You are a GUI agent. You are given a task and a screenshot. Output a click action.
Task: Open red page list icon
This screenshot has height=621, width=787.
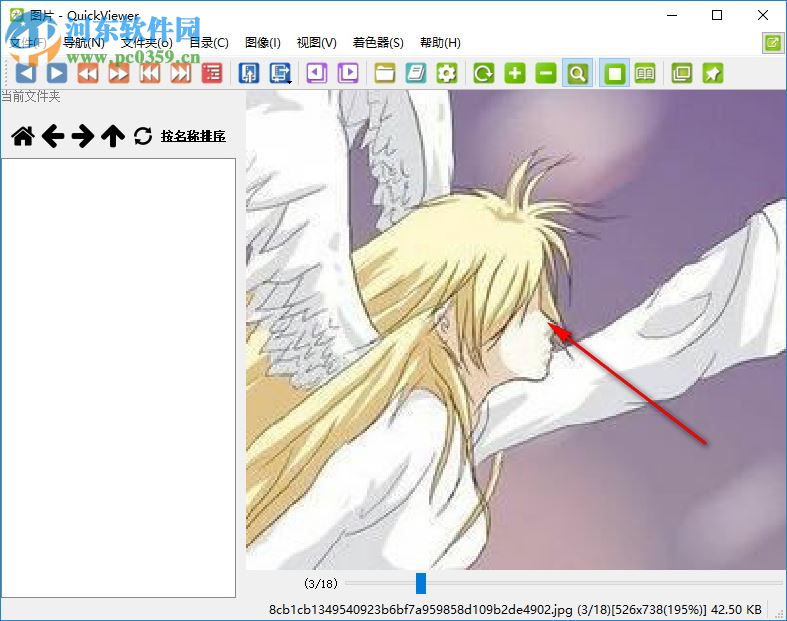pyautogui.click(x=212, y=73)
